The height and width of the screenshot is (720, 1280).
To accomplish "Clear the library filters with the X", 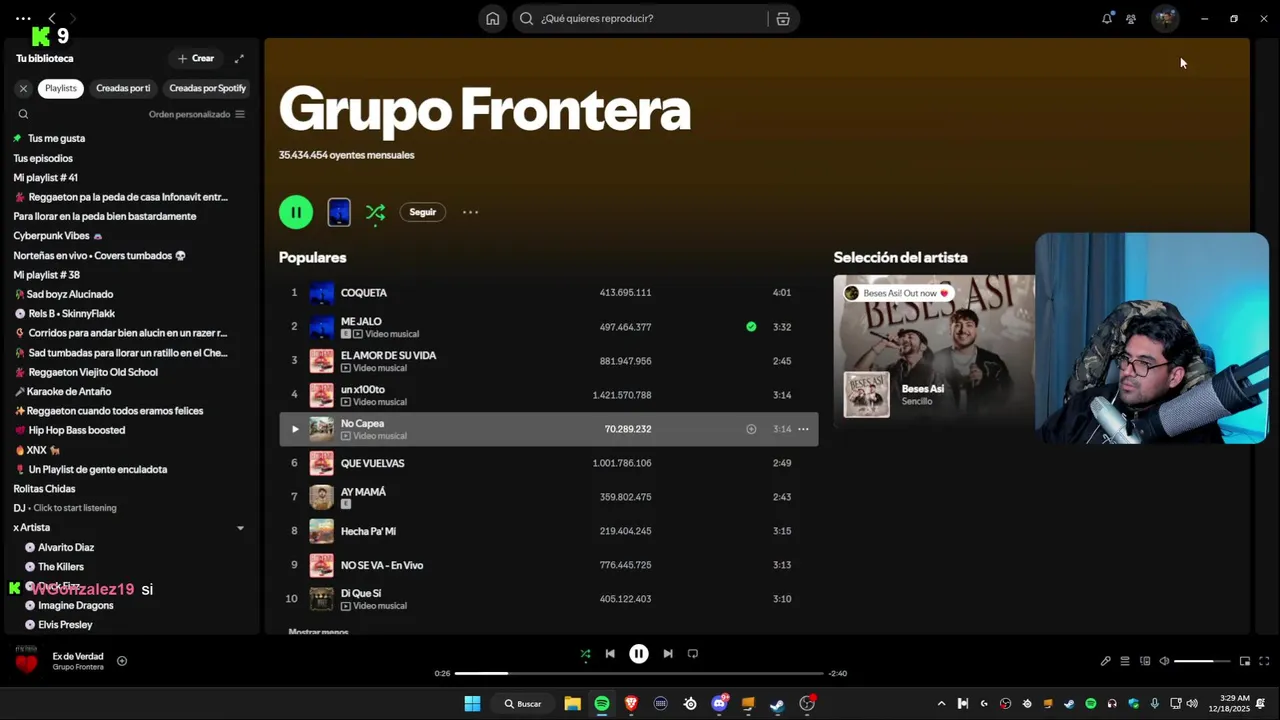I will pos(23,88).
